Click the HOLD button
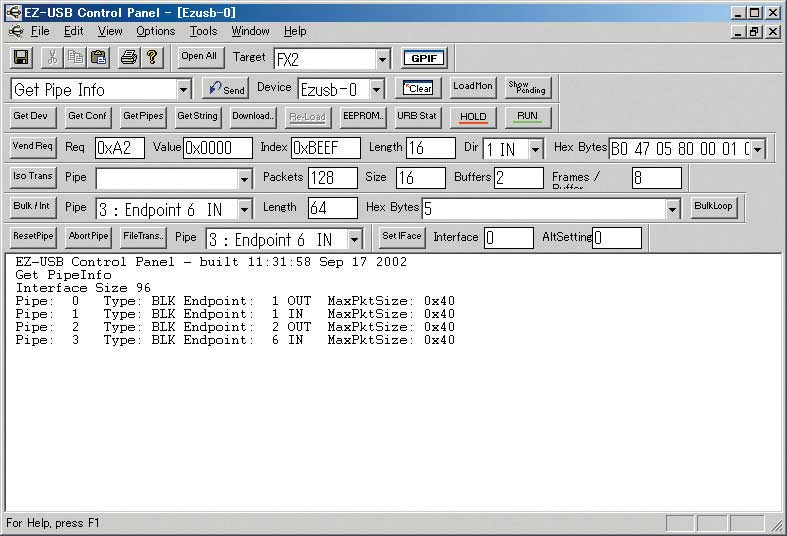 click(x=473, y=117)
